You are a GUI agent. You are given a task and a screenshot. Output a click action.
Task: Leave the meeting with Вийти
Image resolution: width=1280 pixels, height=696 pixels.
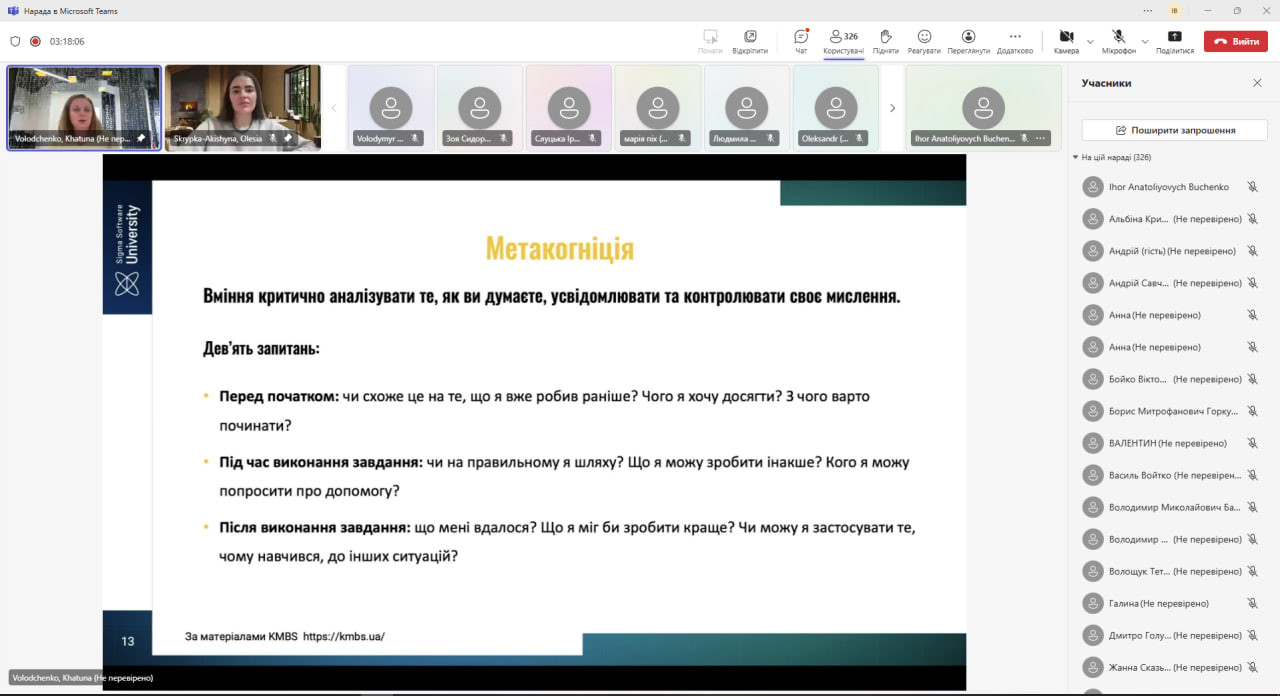[1236, 41]
